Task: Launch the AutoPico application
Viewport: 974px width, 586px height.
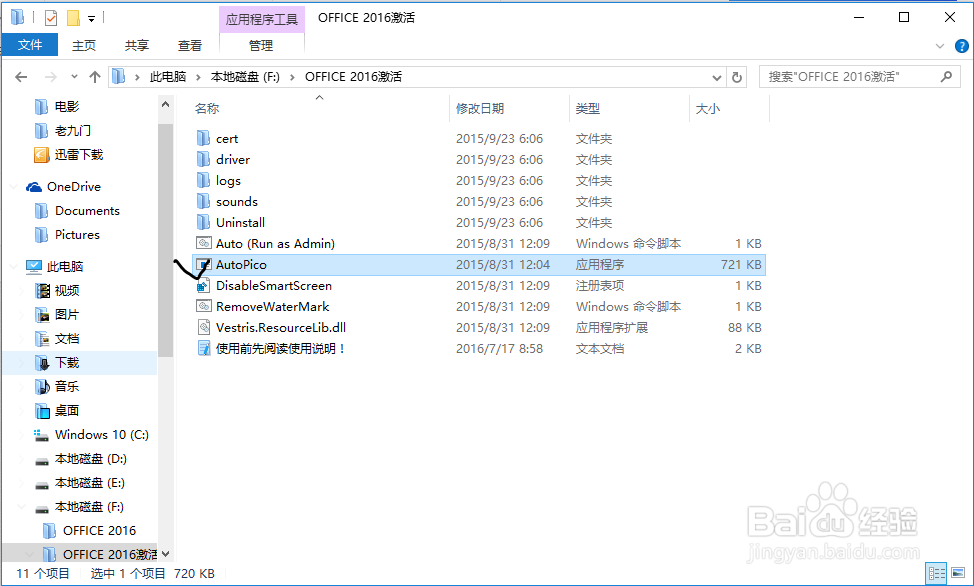Action: (x=240, y=264)
